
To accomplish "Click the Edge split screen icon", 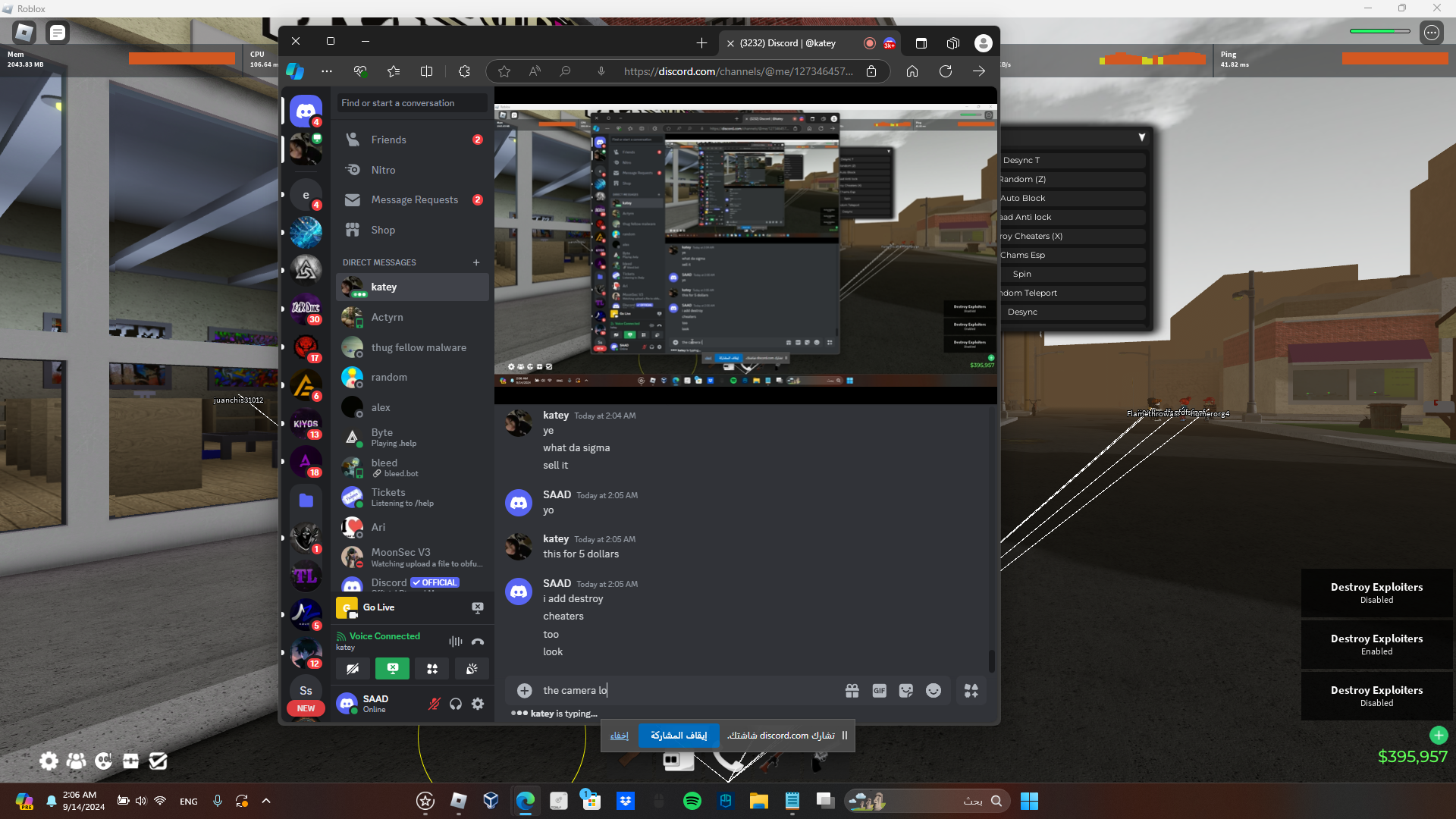I will [427, 71].
